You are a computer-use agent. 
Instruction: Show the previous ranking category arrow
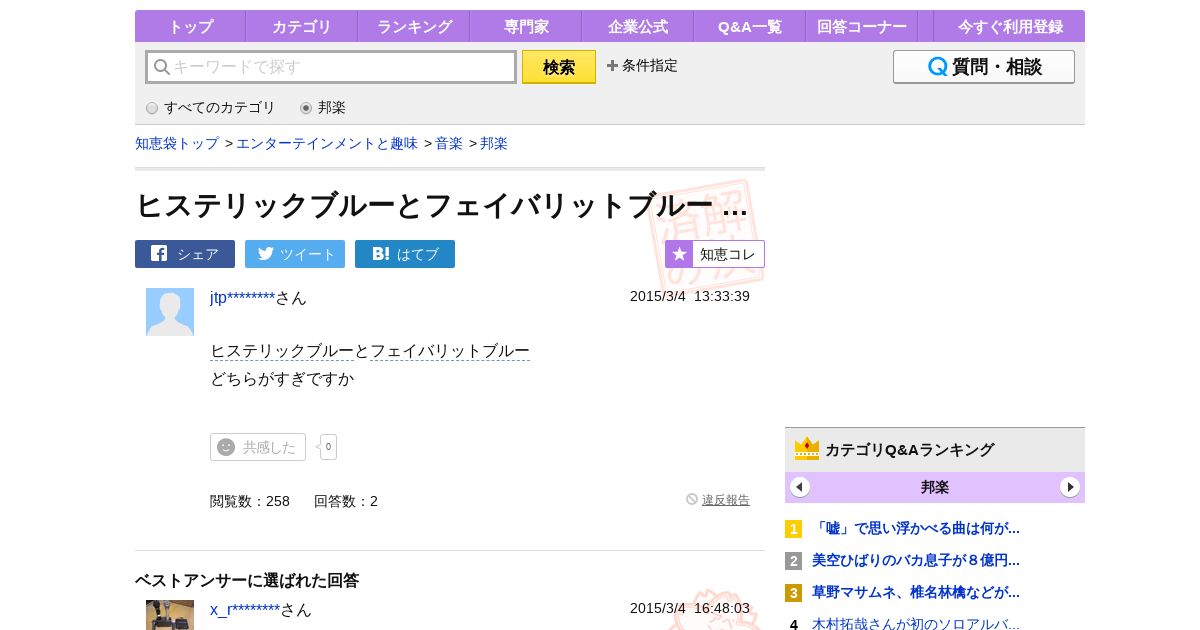(x=800, y=487)
